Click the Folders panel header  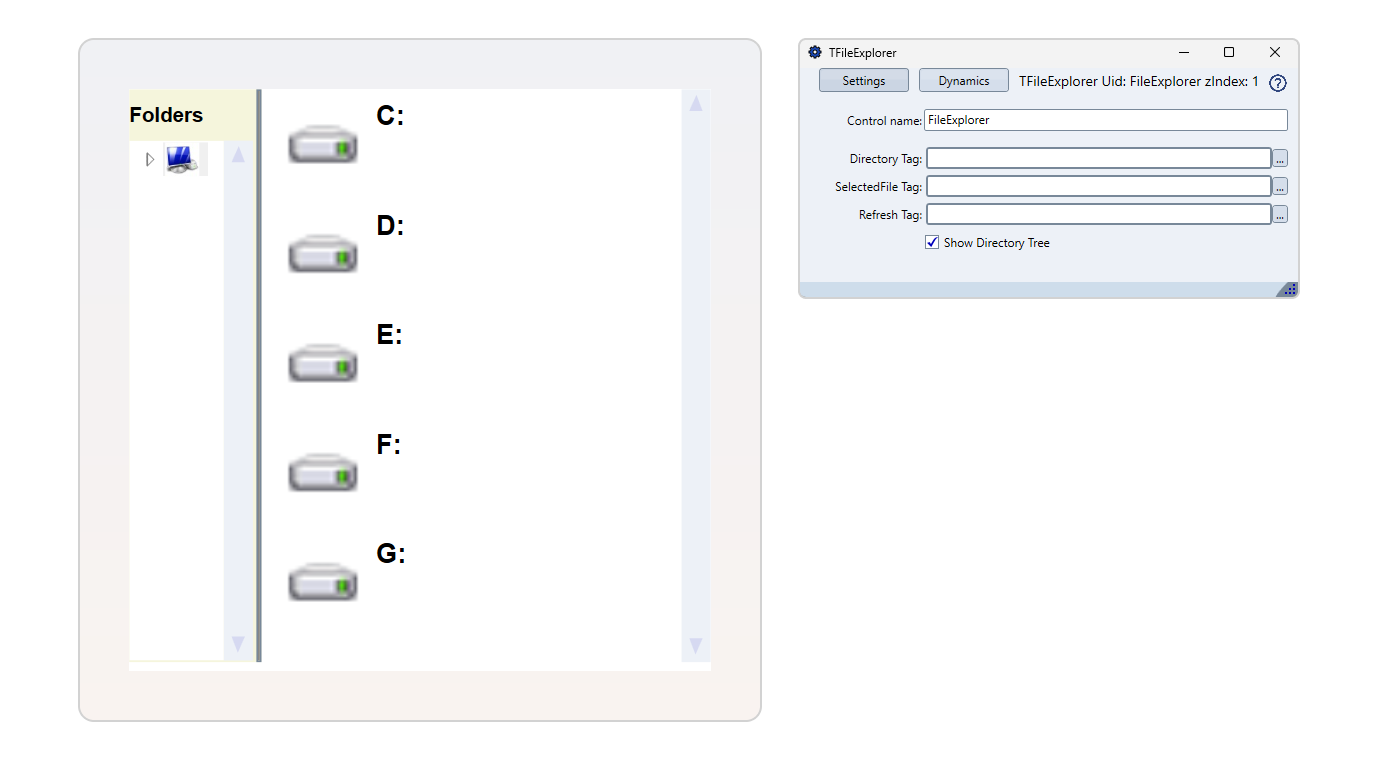(192, 115)
